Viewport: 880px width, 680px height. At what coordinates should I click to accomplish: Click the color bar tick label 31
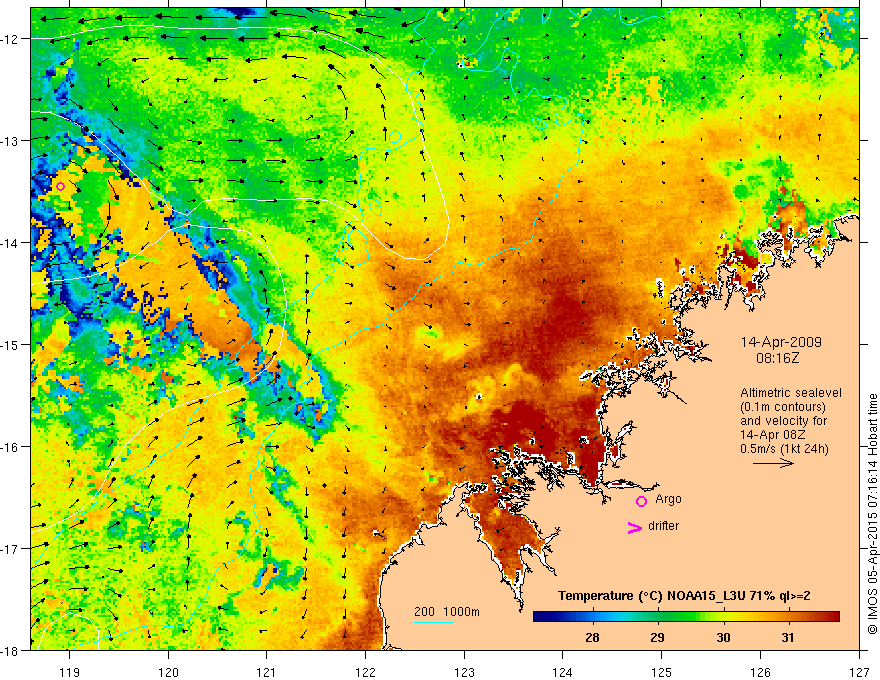click(x=788, y=637)
